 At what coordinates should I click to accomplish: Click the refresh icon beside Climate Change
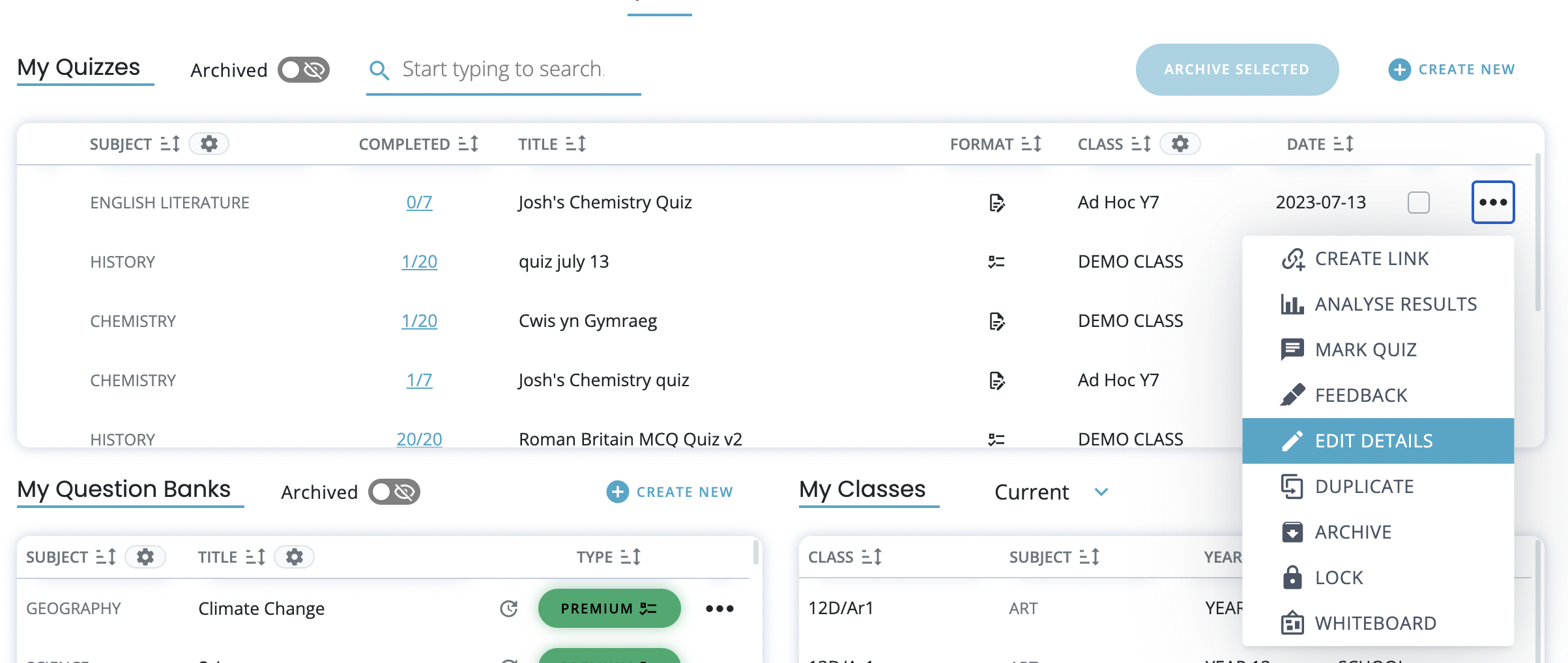pyautogui.click(x=508, y=608)
